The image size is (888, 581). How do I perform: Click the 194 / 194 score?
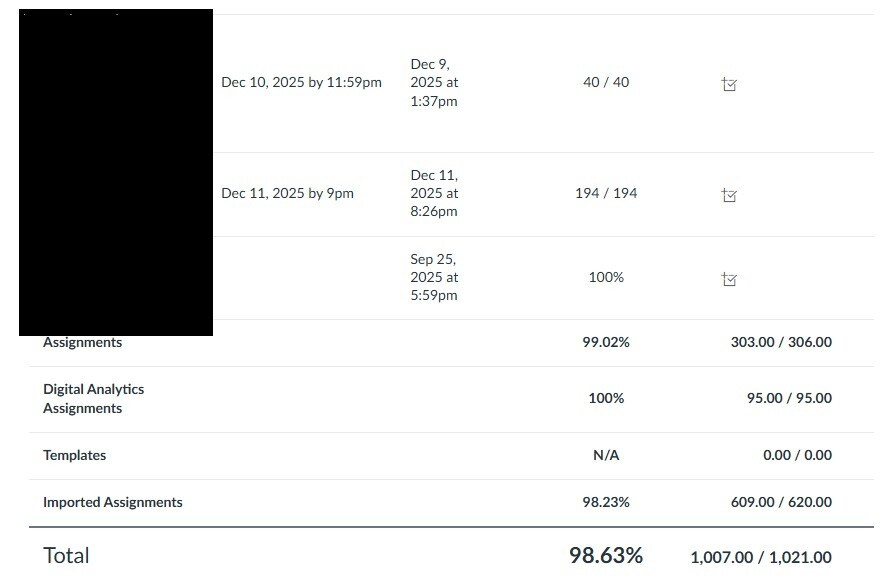(x=606, y=193)
